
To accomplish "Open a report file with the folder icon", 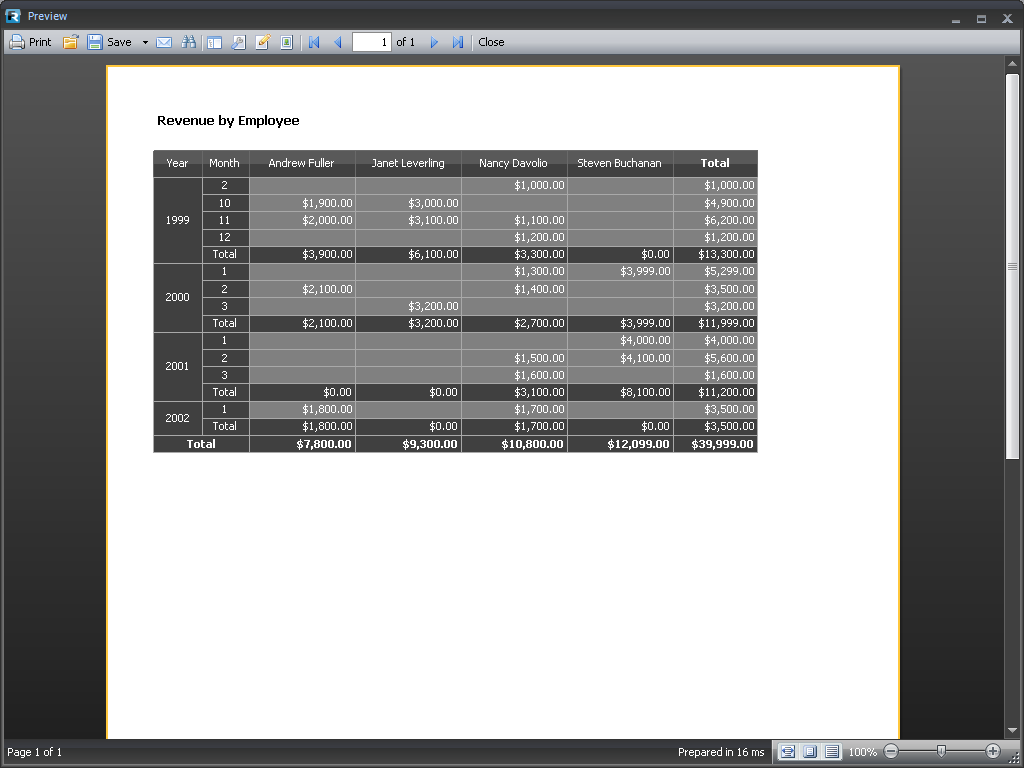I will tap(71, 42).
